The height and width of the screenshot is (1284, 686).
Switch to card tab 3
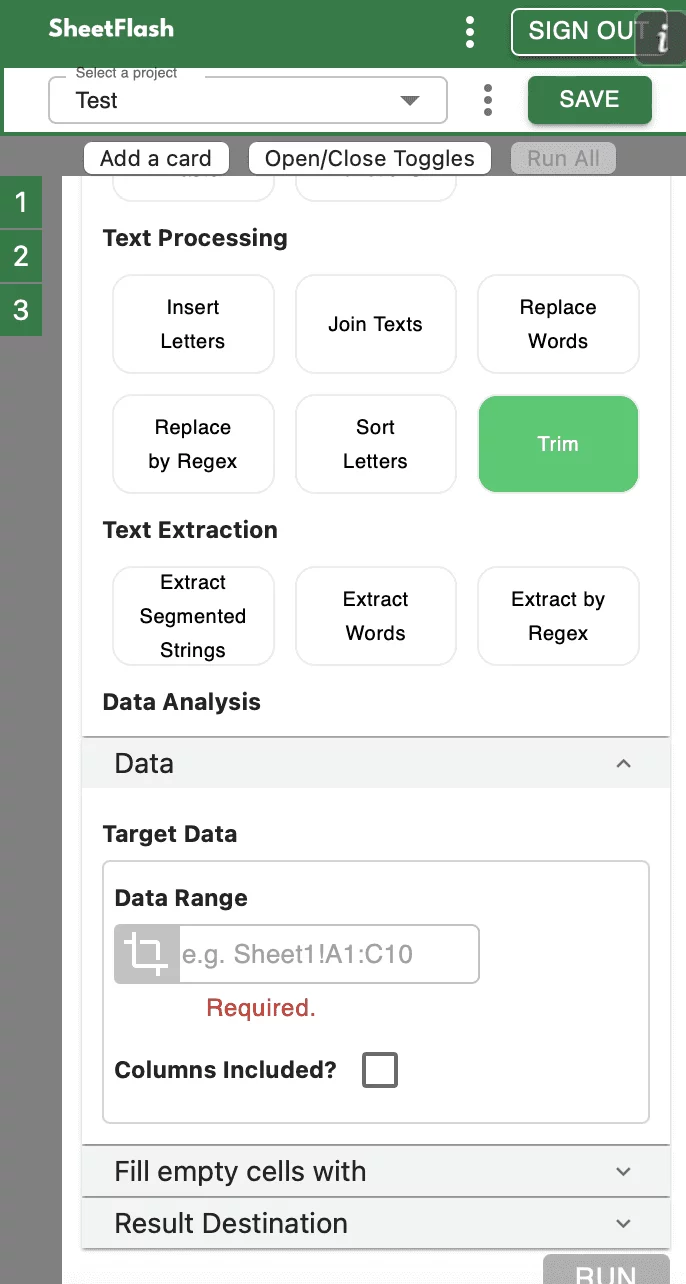point(21,310)
